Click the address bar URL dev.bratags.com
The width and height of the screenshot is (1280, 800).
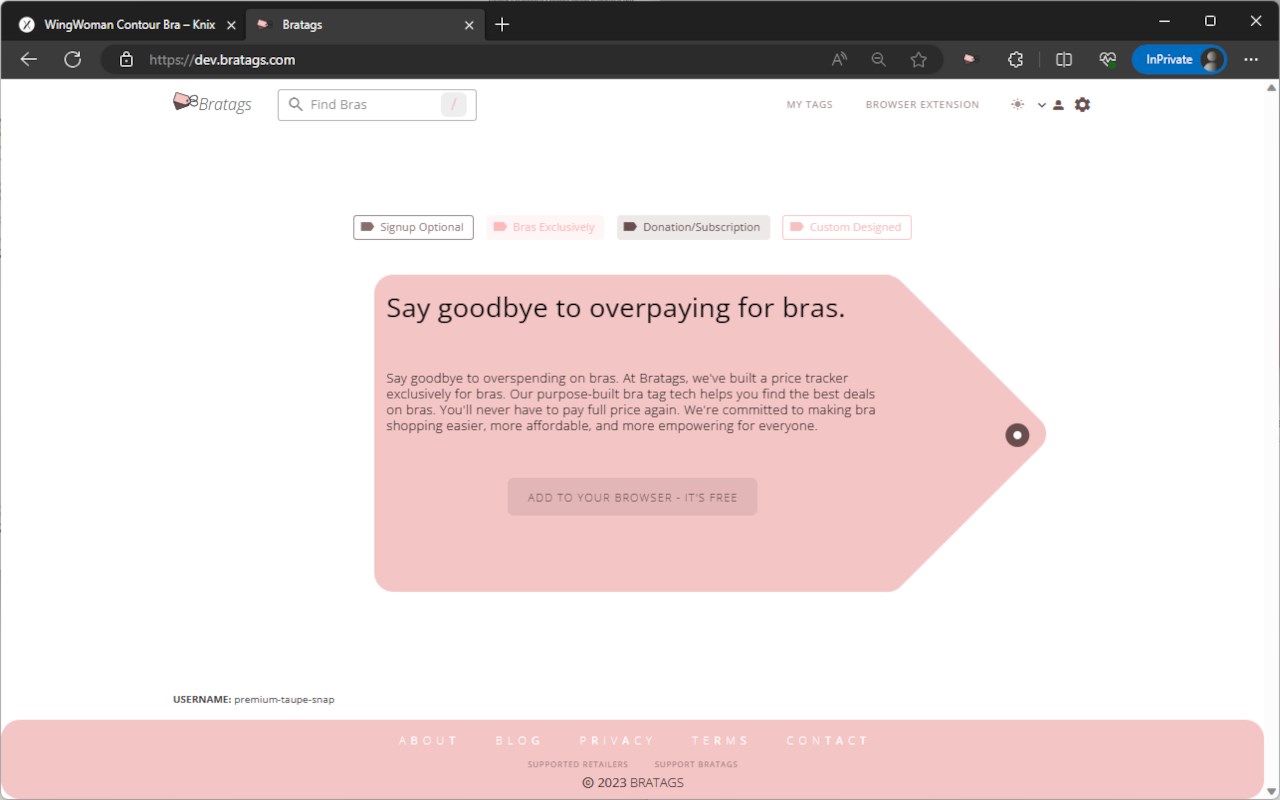[x=222, y=60]
